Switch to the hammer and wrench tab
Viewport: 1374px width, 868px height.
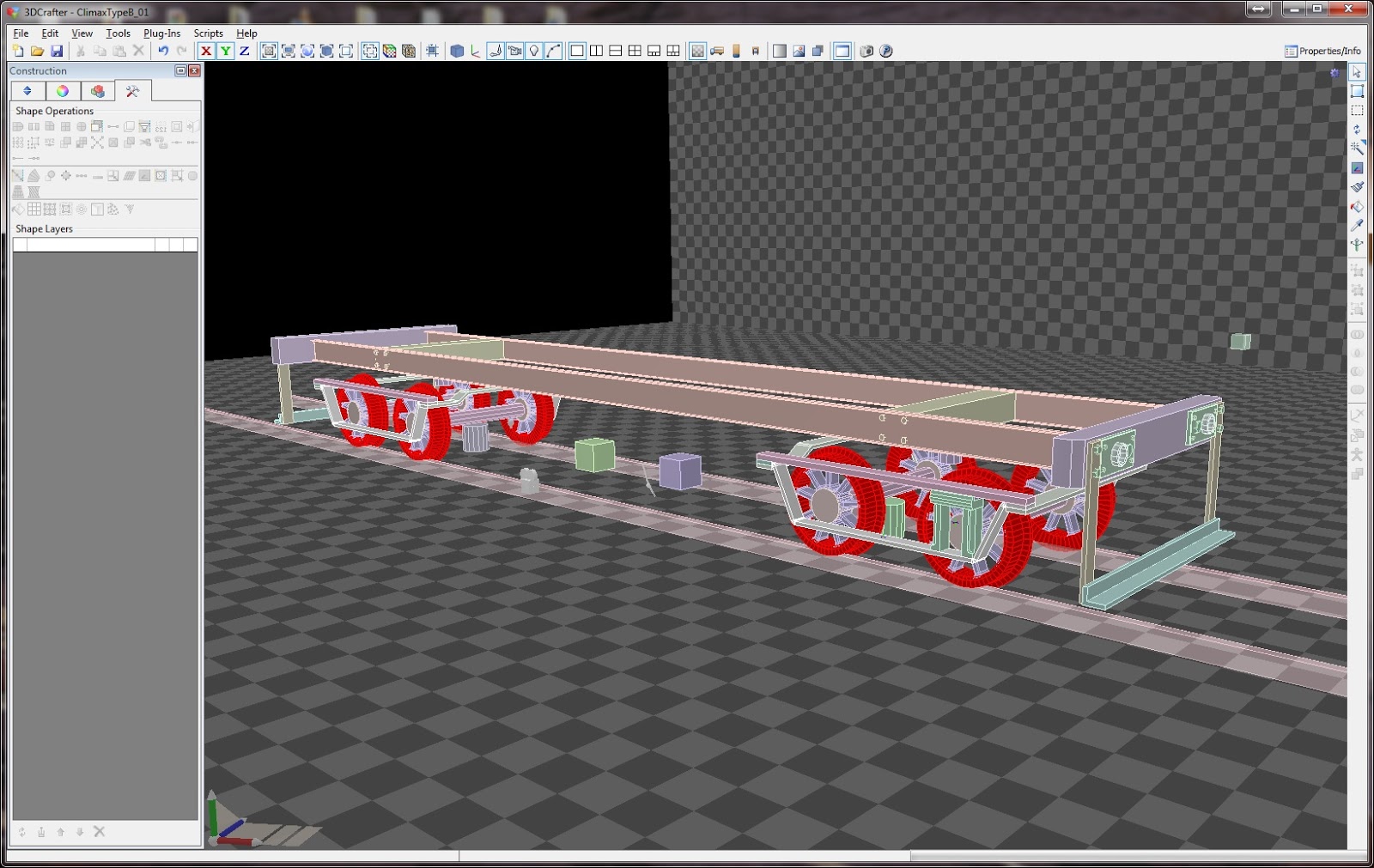(132, 91)
